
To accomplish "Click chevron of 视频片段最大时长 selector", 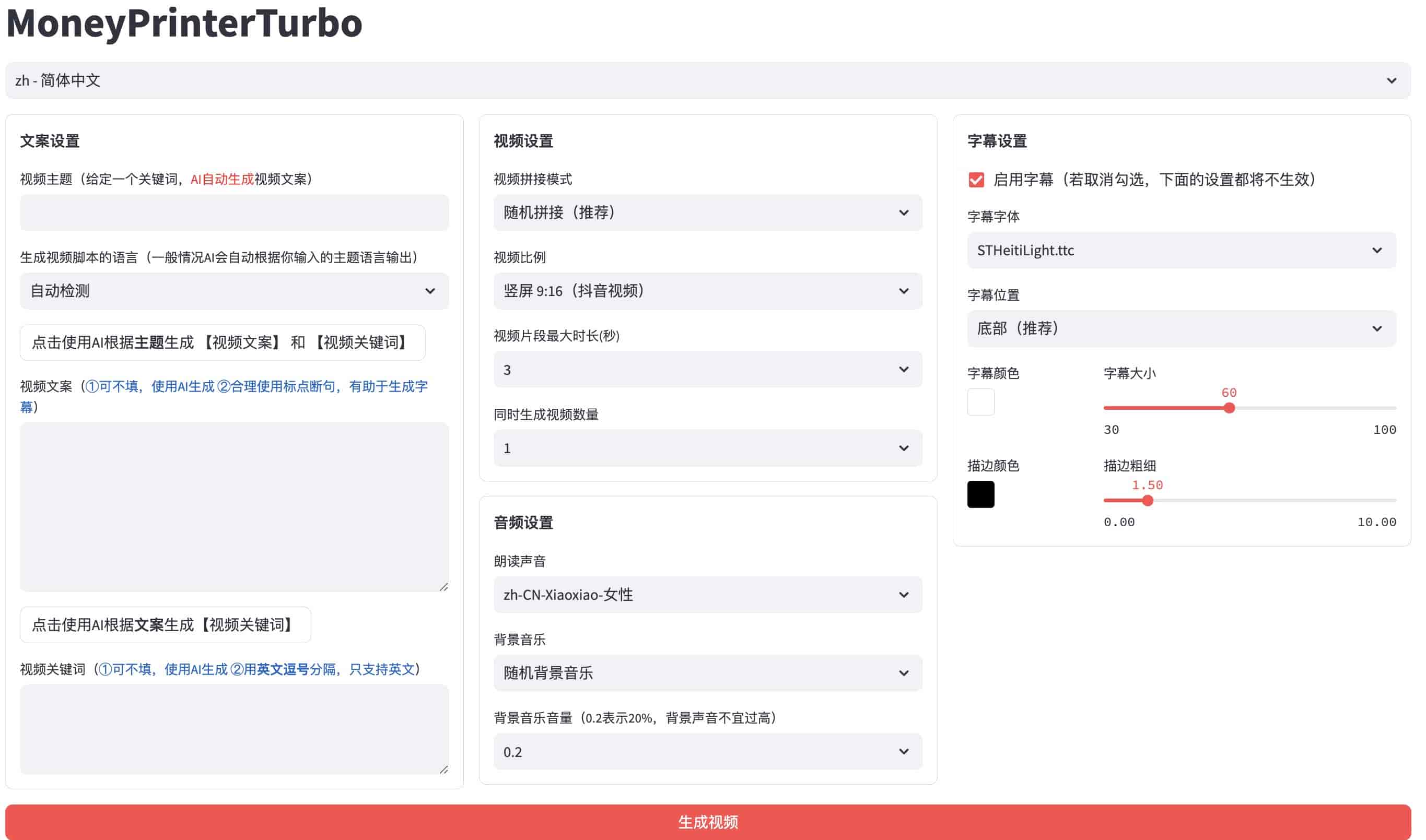I will (903, 370).
